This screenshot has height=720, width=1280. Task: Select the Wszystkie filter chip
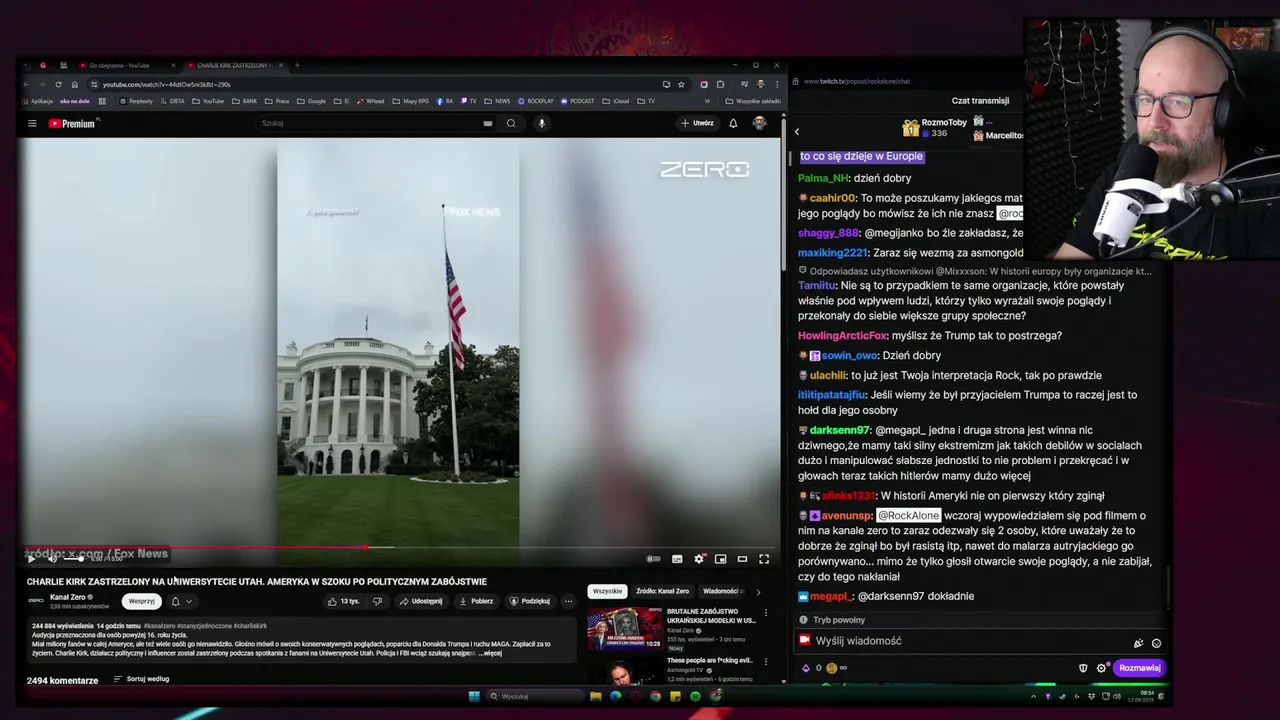click(607, 591)
